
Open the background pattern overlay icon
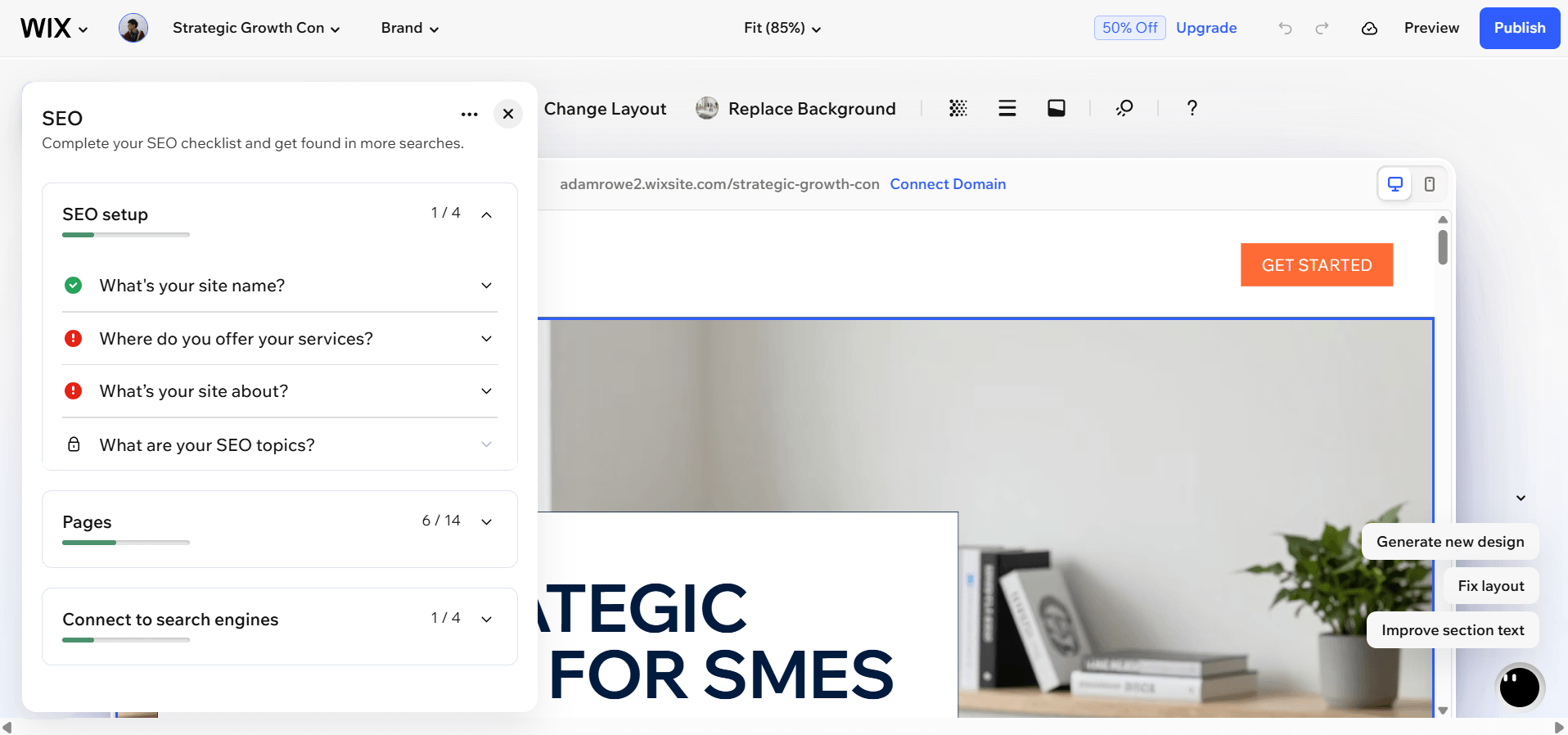(958, 108)
